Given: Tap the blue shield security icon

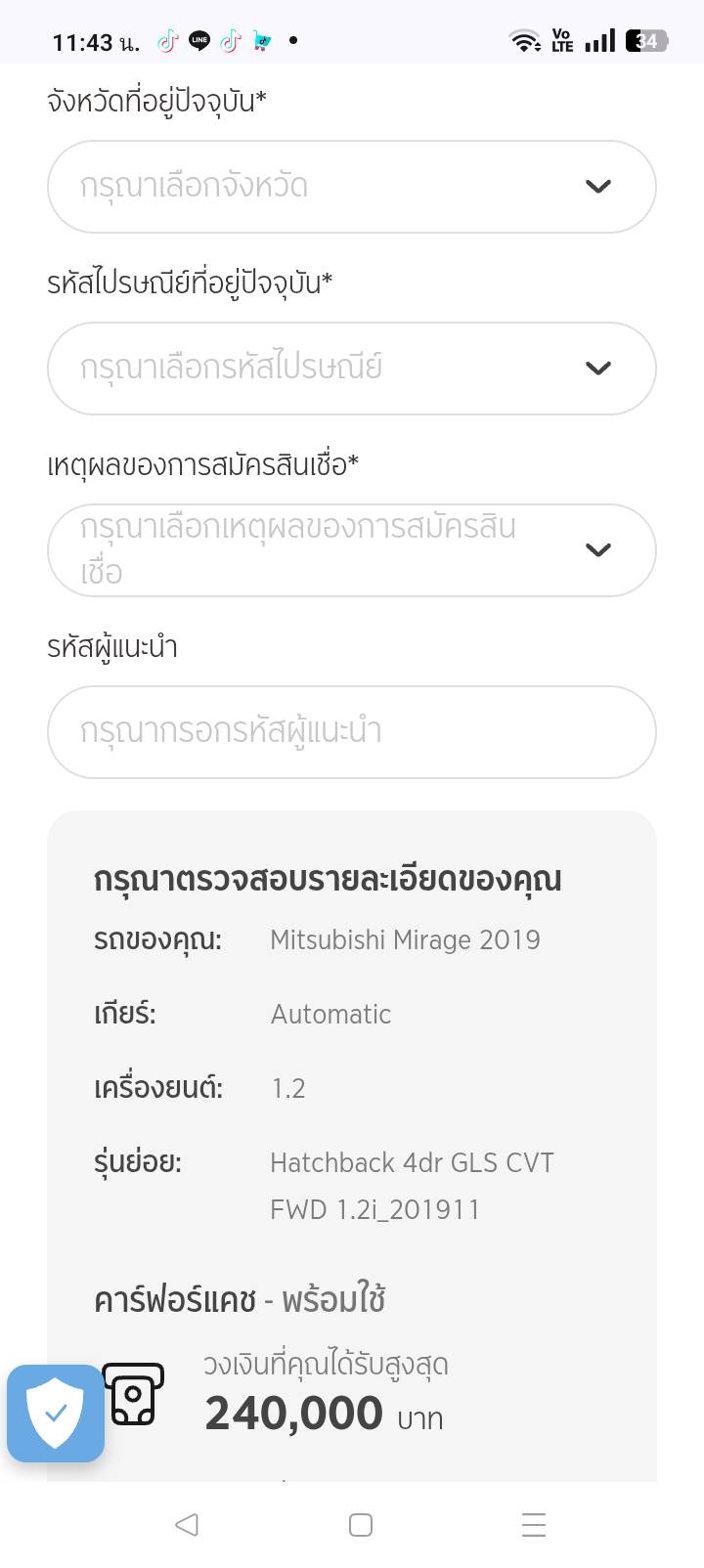Looking at the screenshot, I should (56, 1414).
